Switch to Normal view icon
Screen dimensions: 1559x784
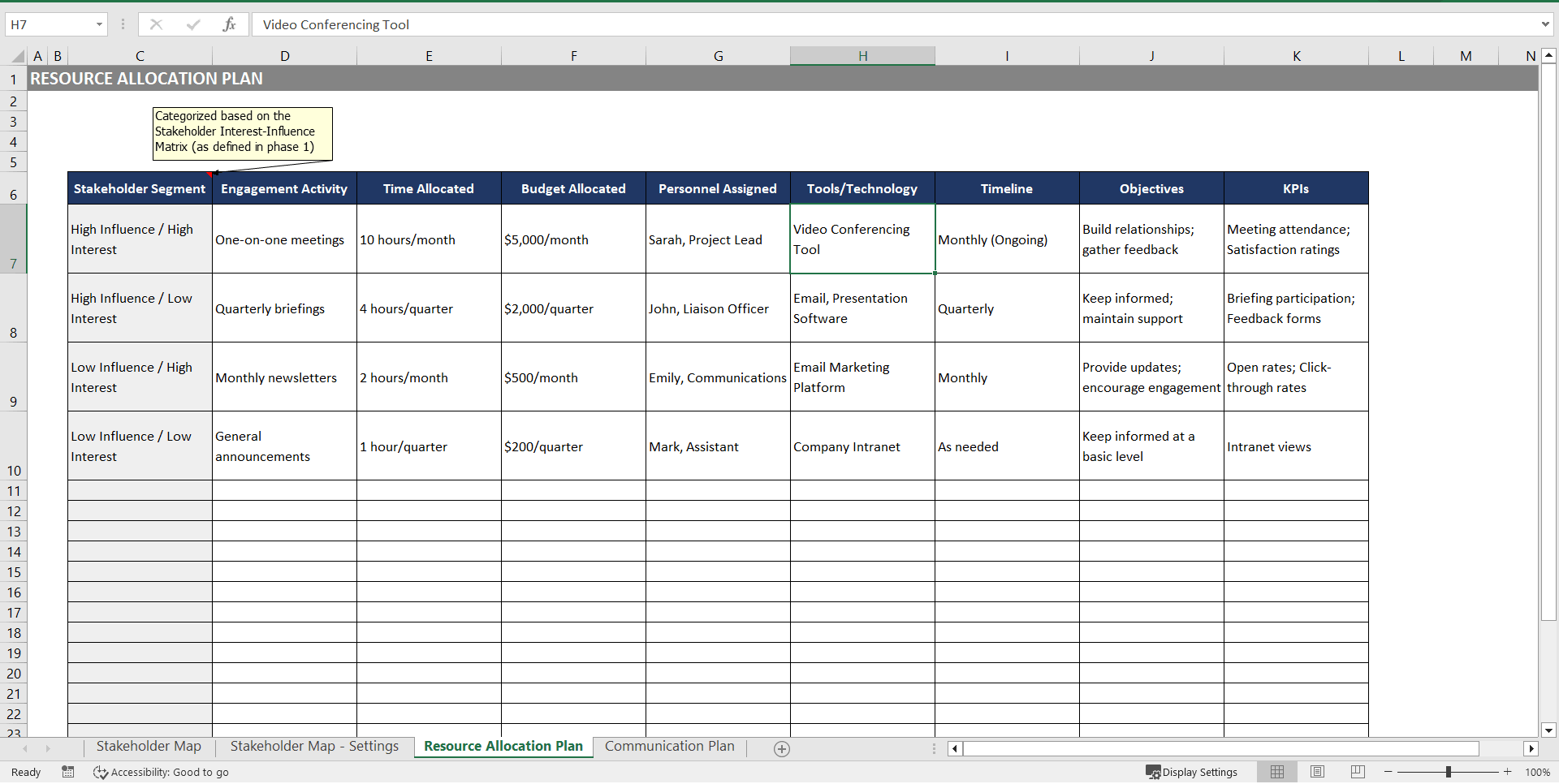point(1277,772)
